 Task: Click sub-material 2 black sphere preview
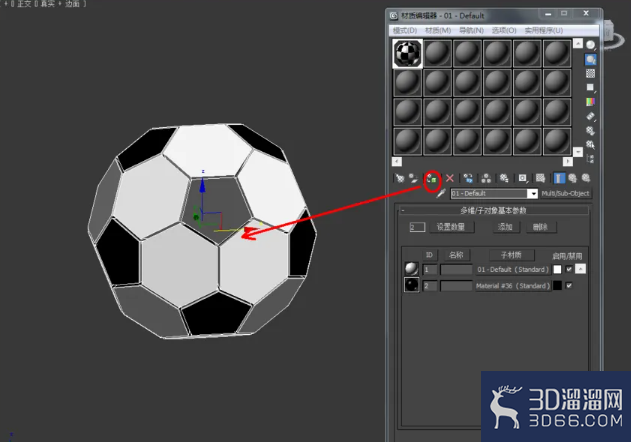coord(411,285)
